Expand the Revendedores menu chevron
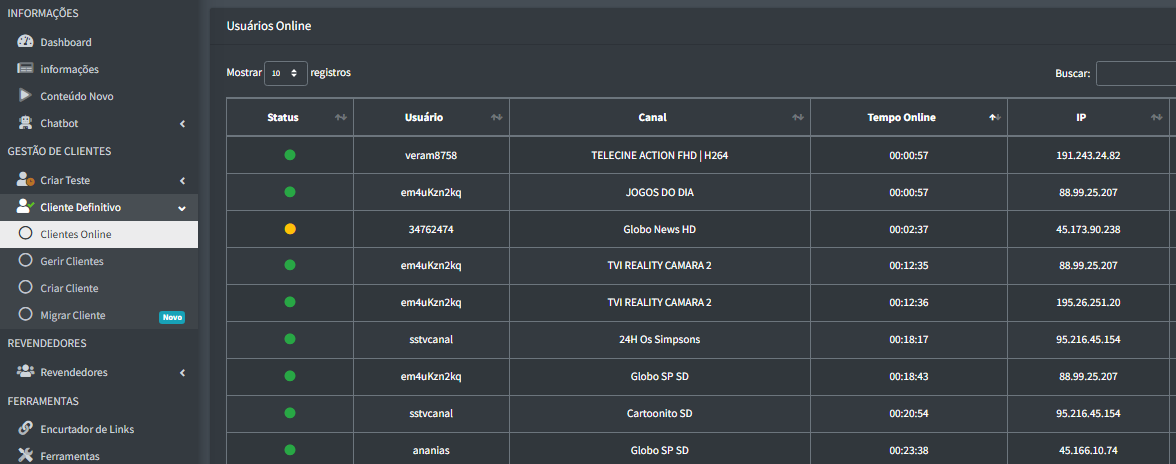This screenshot has height=464, width=1176. pyautogui.click(x=181, y=373)
